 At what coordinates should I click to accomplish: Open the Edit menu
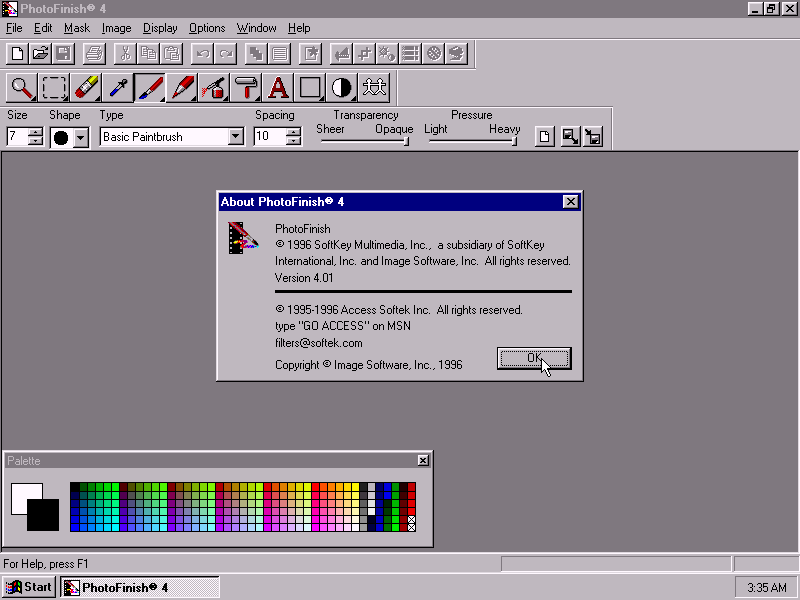[43, 28]
